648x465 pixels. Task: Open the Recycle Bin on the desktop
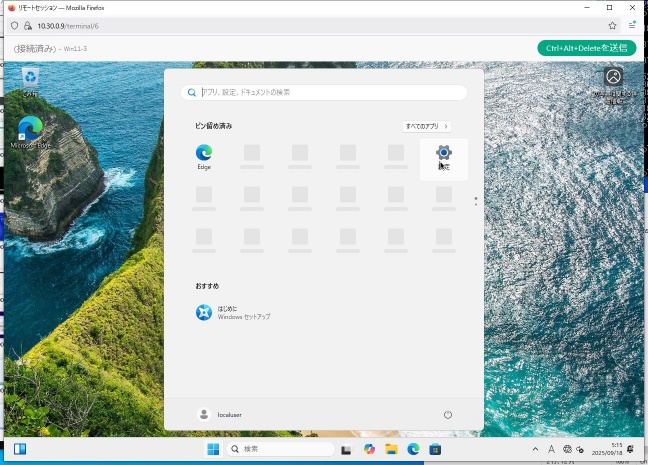[30, 80]
